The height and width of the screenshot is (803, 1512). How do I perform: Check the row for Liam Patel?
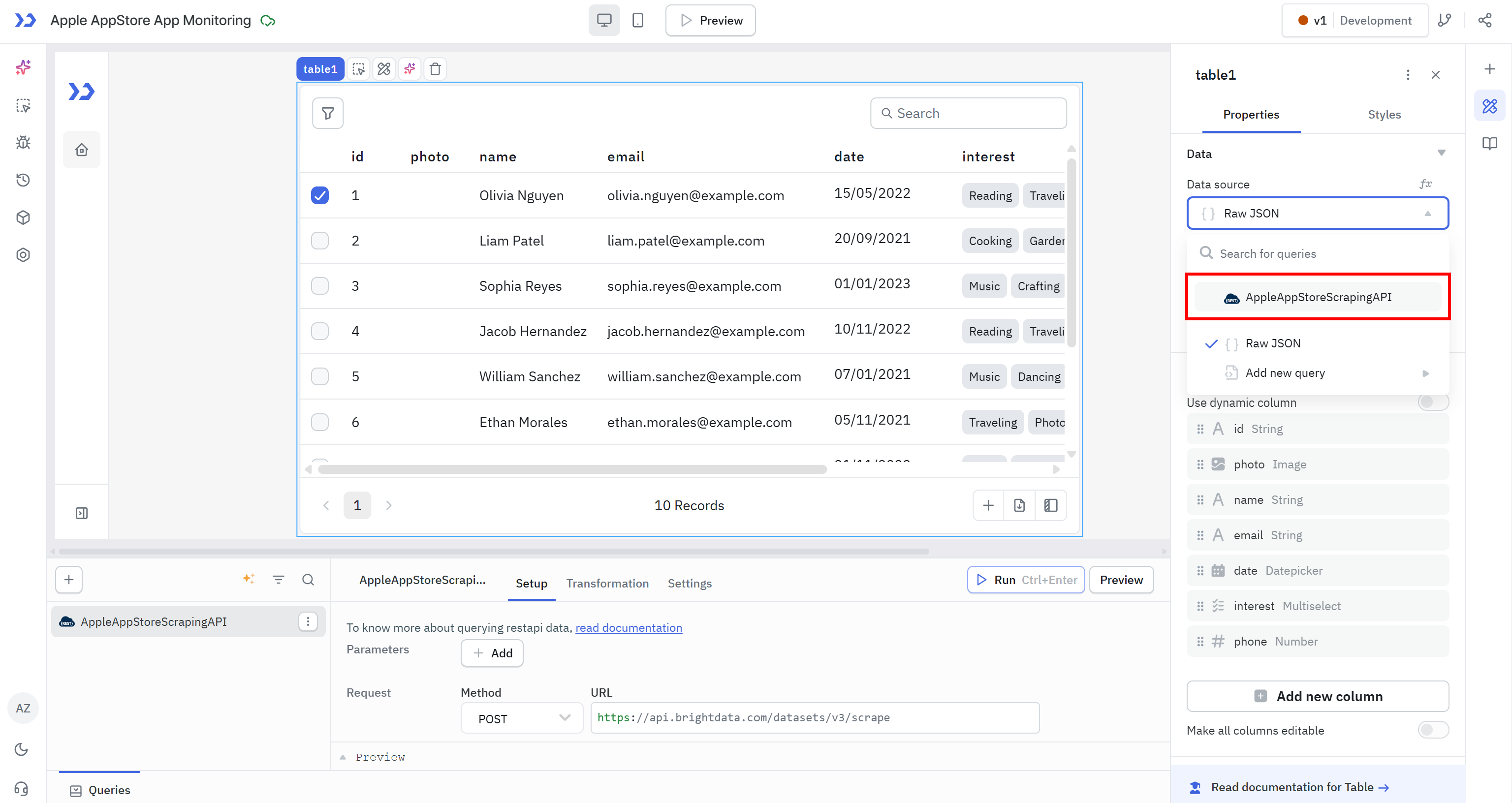coord(320,241)
